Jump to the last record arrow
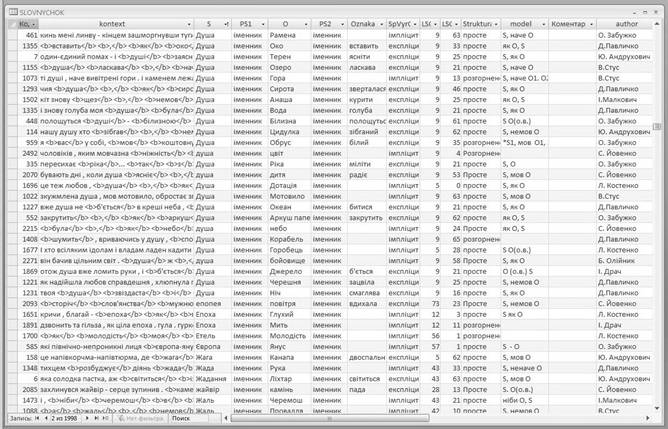This screenshot has height=429, width=668. coord(96,418)
